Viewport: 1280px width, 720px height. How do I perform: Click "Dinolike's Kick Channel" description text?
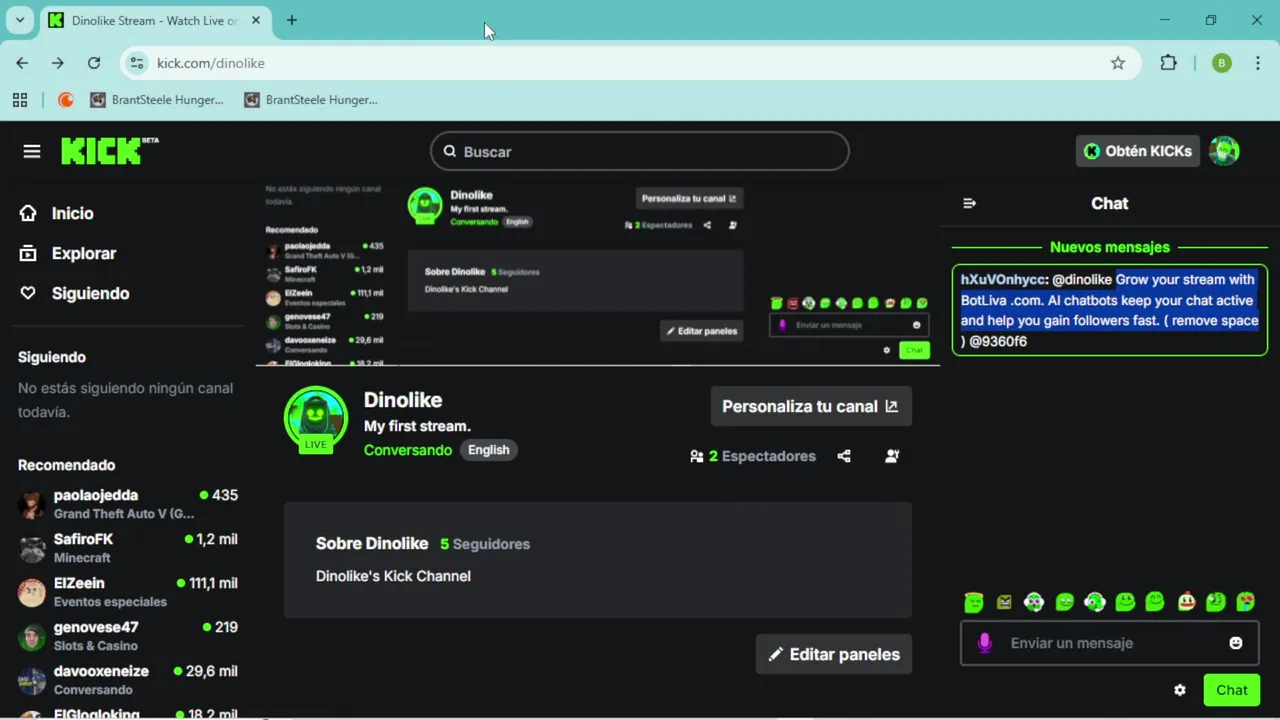tap(393, 576)
